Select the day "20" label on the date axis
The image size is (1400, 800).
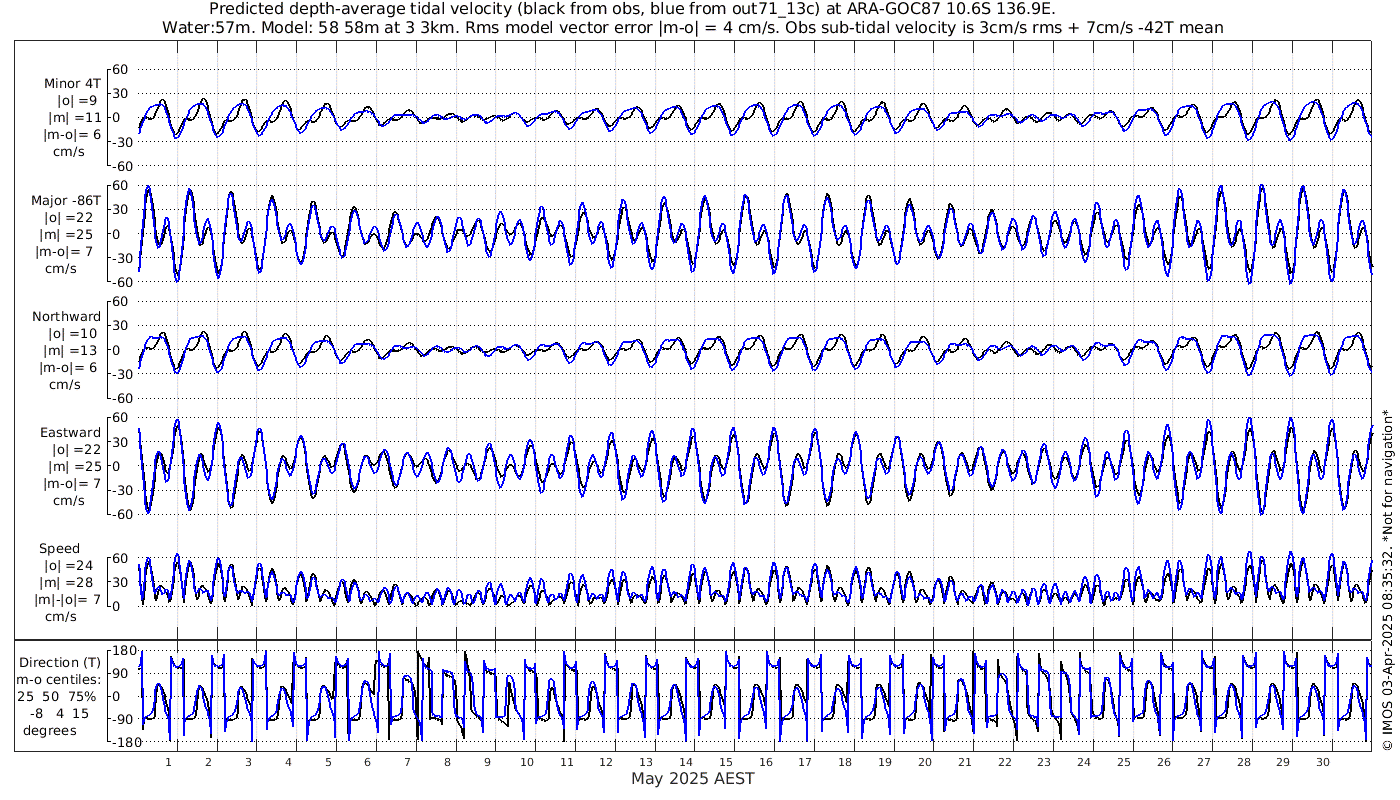coord(925,762)
